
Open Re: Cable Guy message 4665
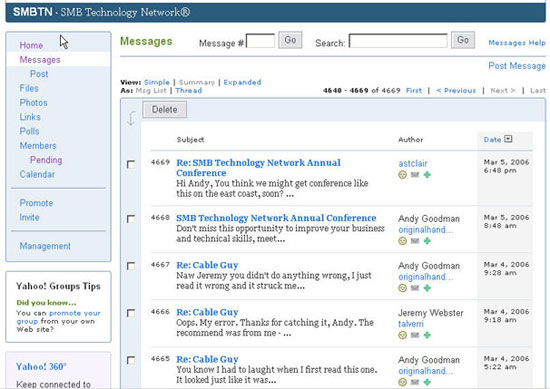coord(207,359)
